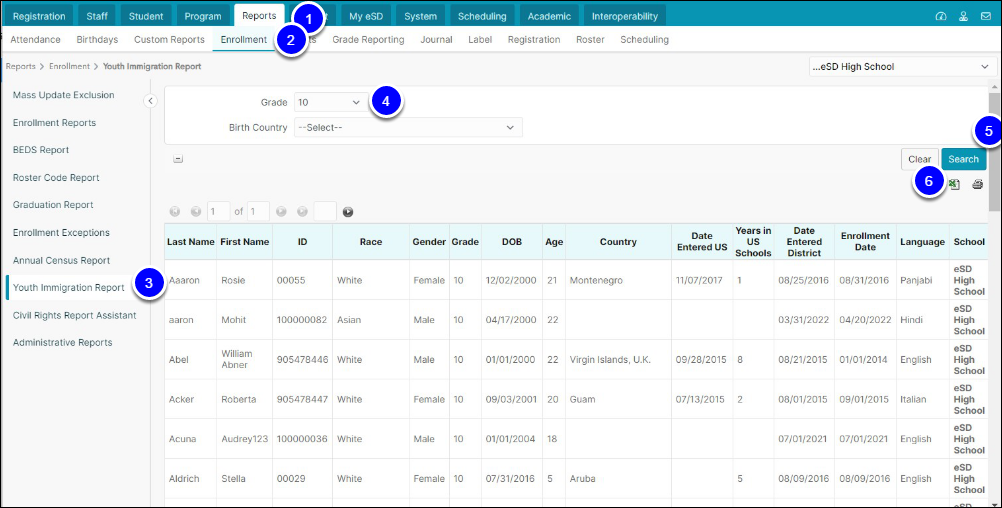Open Enrollment Exceptions in the sidebar
The height and width of the screenshot is (508, 1002).
(x=61, y=233)
